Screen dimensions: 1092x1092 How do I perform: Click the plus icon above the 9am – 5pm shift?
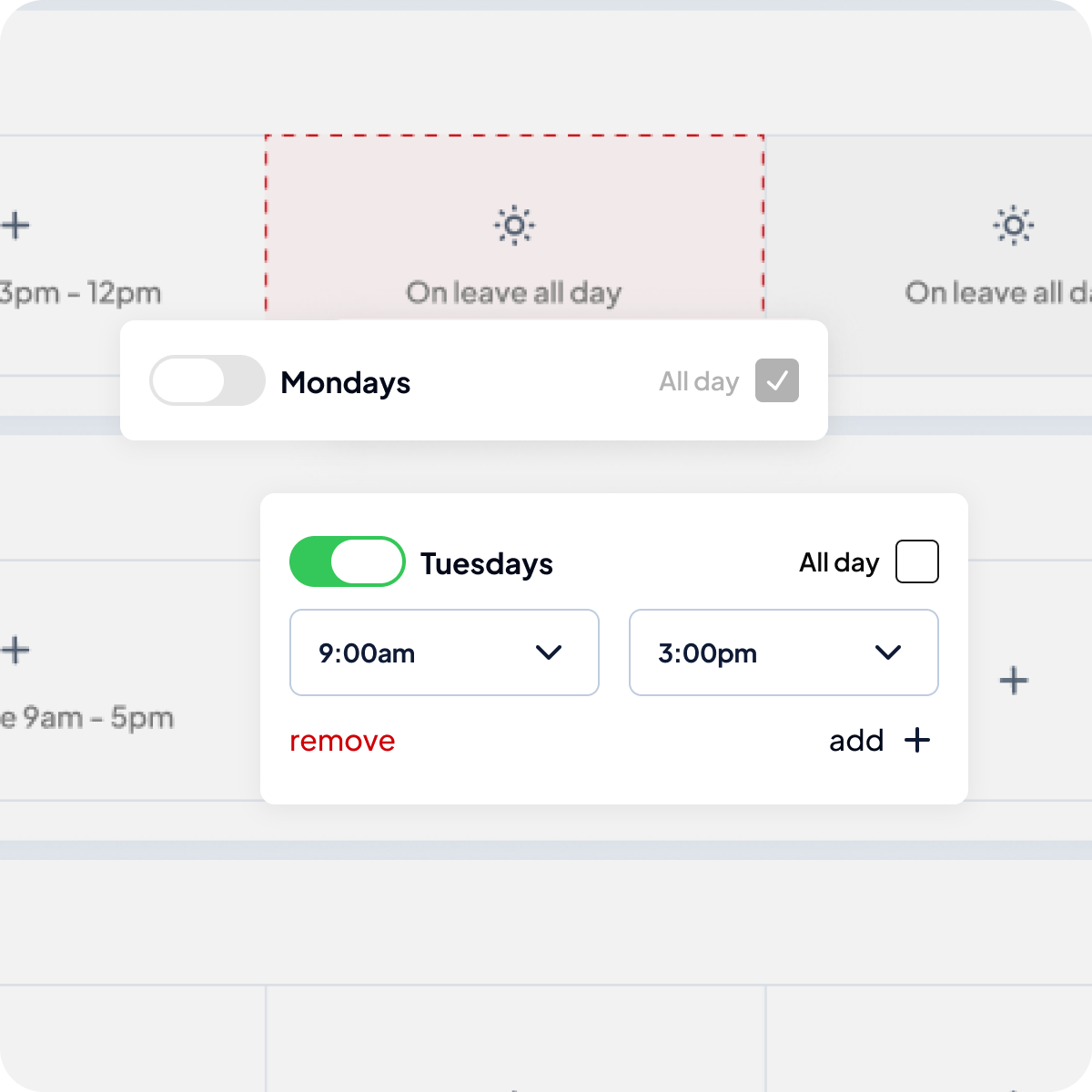point(15,650)
